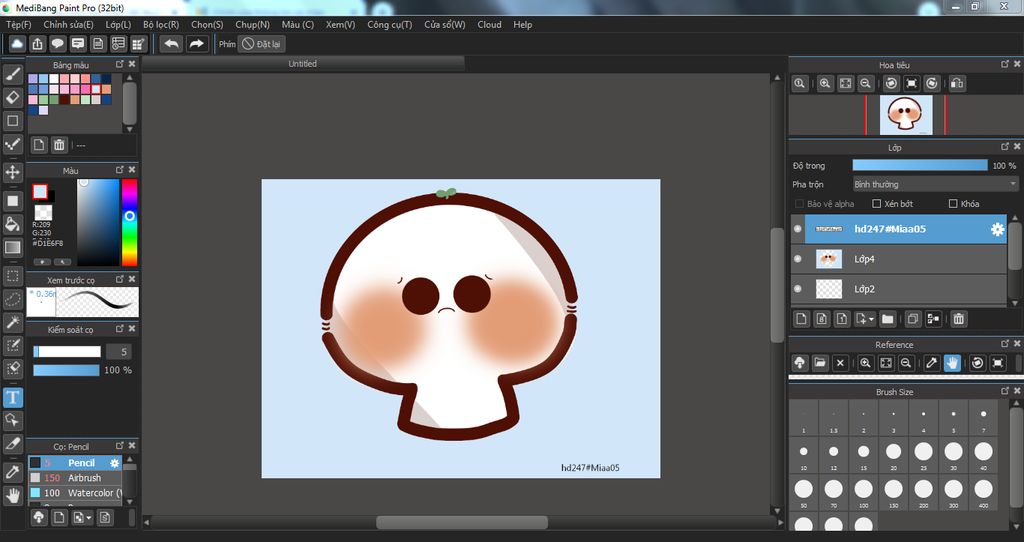Viewport: 1024px width, 542px height.
Task: Click the Redo arrow in top toolbar
Action: click(196, 44)
